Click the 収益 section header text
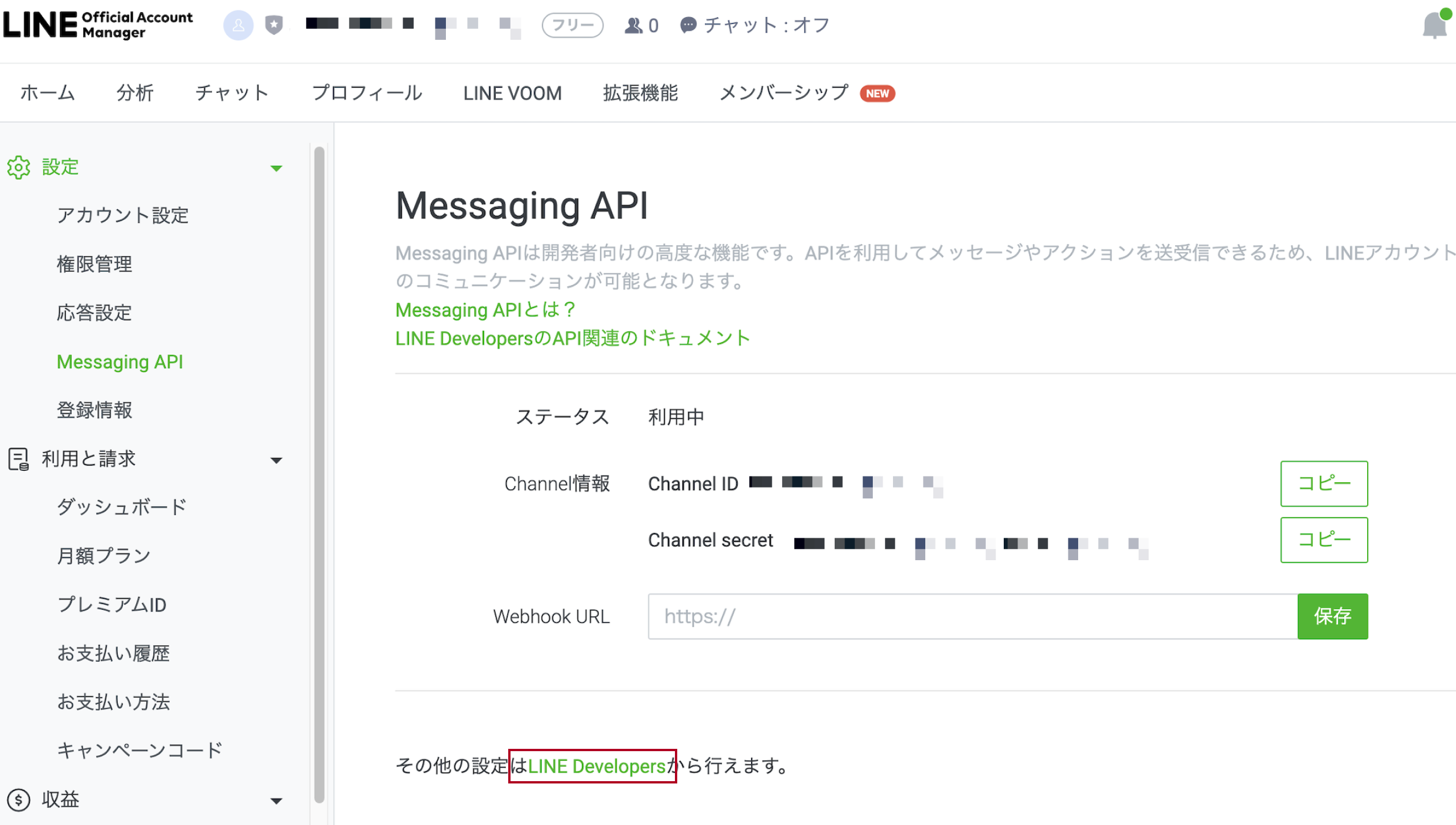1456x825 pixels. point(61,800)
